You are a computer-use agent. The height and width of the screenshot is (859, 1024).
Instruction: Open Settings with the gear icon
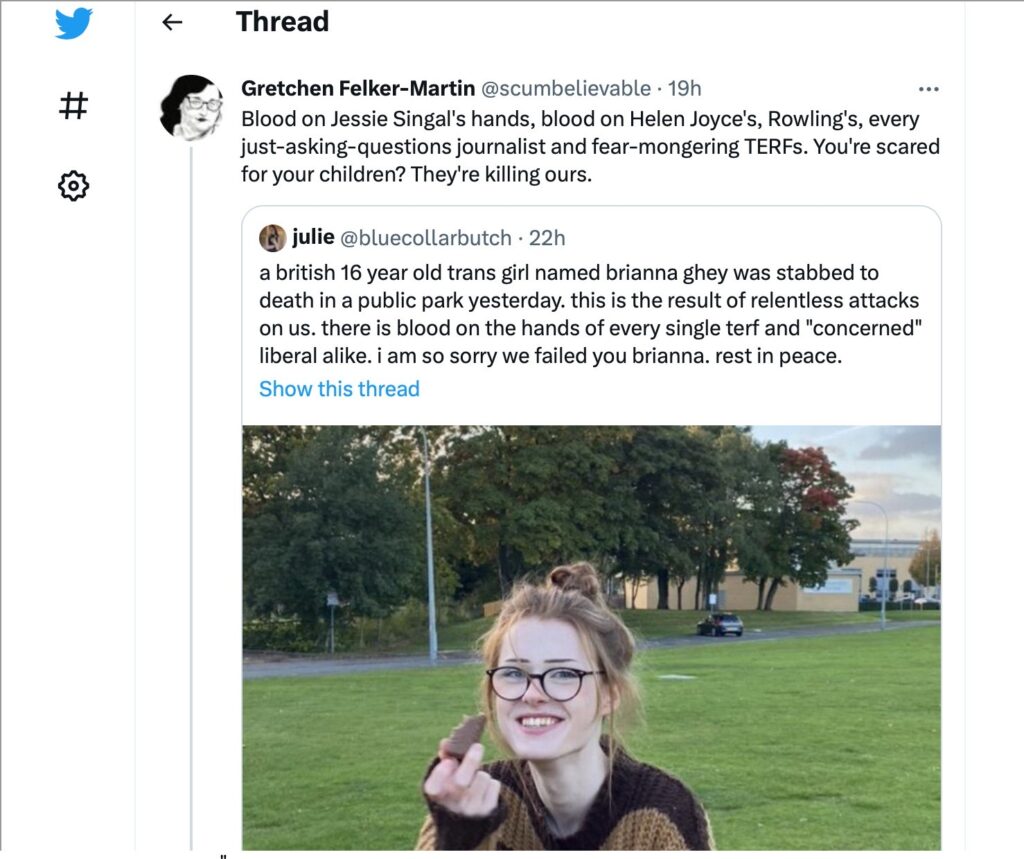73,185
